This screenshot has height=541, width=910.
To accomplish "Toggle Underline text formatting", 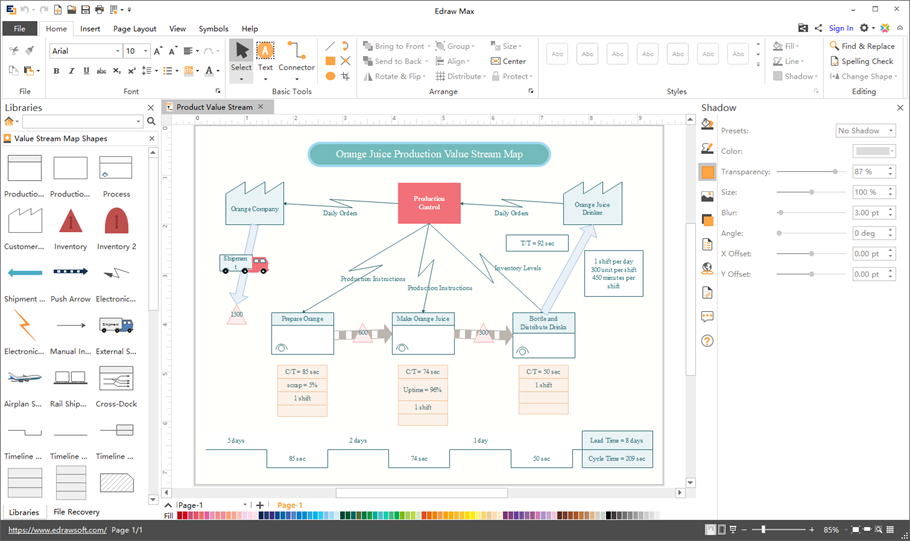I will tap(86, 71).
